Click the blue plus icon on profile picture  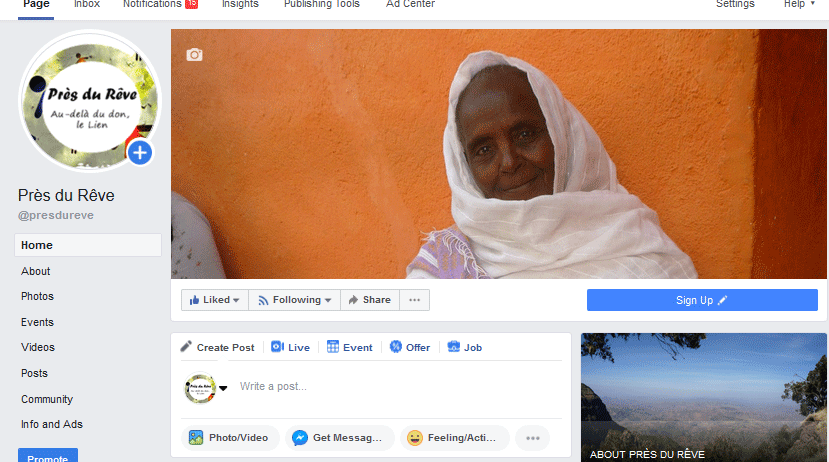pyautogui.click(x=140, y=153)
